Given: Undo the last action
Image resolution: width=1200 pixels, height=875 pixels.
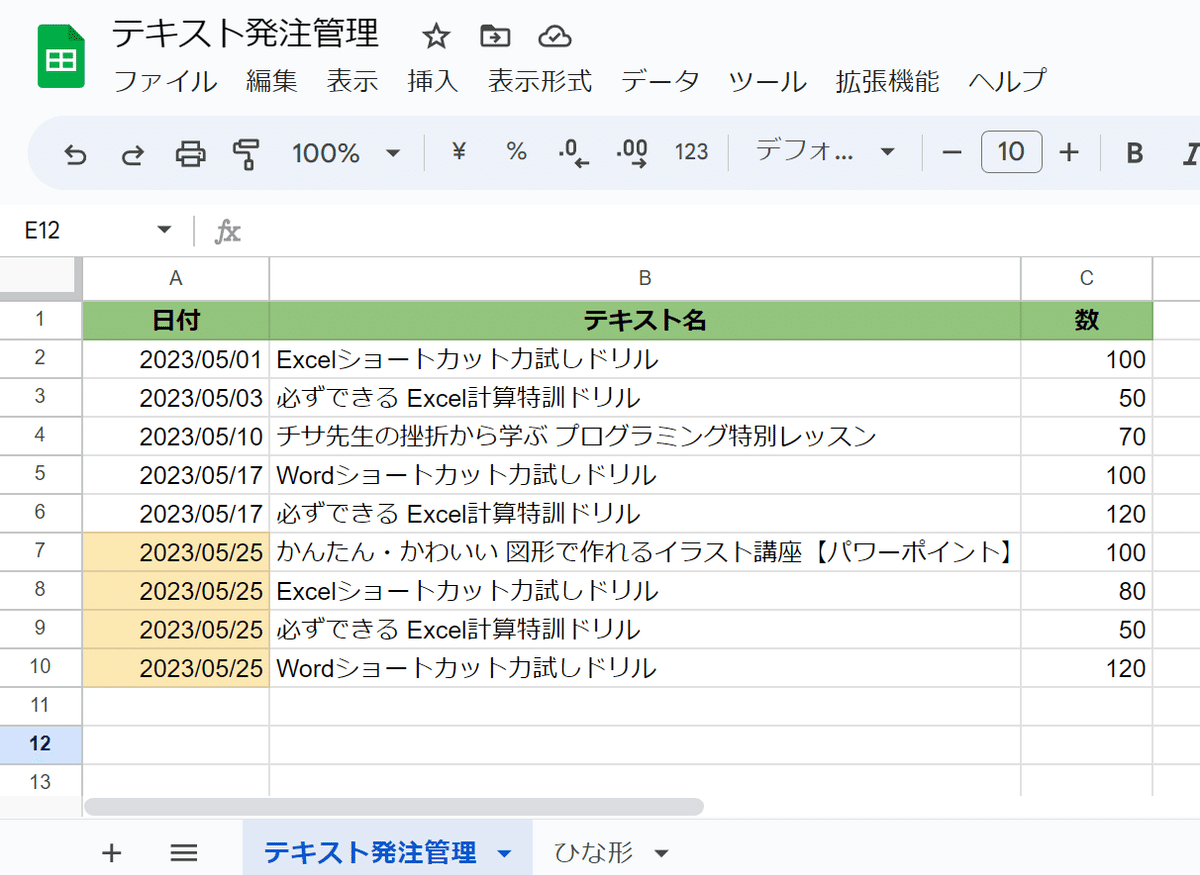Looking at the screenshot, I should click(x=75, y=153).
